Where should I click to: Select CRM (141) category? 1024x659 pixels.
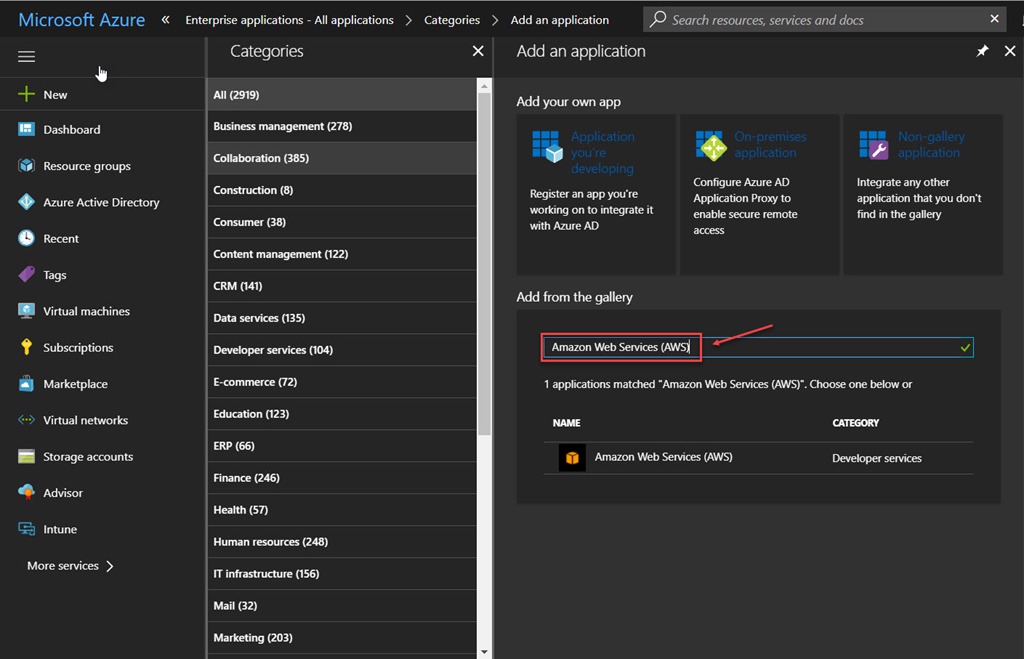tap(342, 286)
